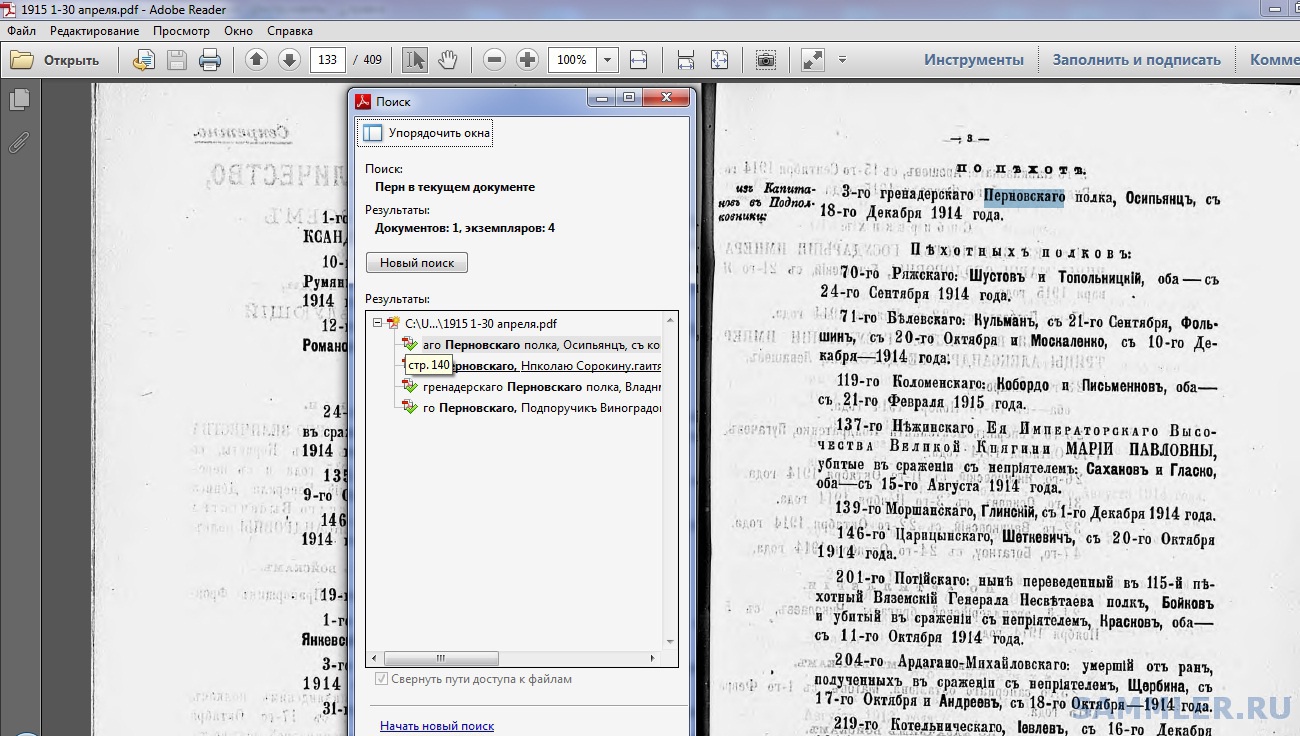Activate the hand pan tool
The image size is (1300, 736).
point(448,60)
